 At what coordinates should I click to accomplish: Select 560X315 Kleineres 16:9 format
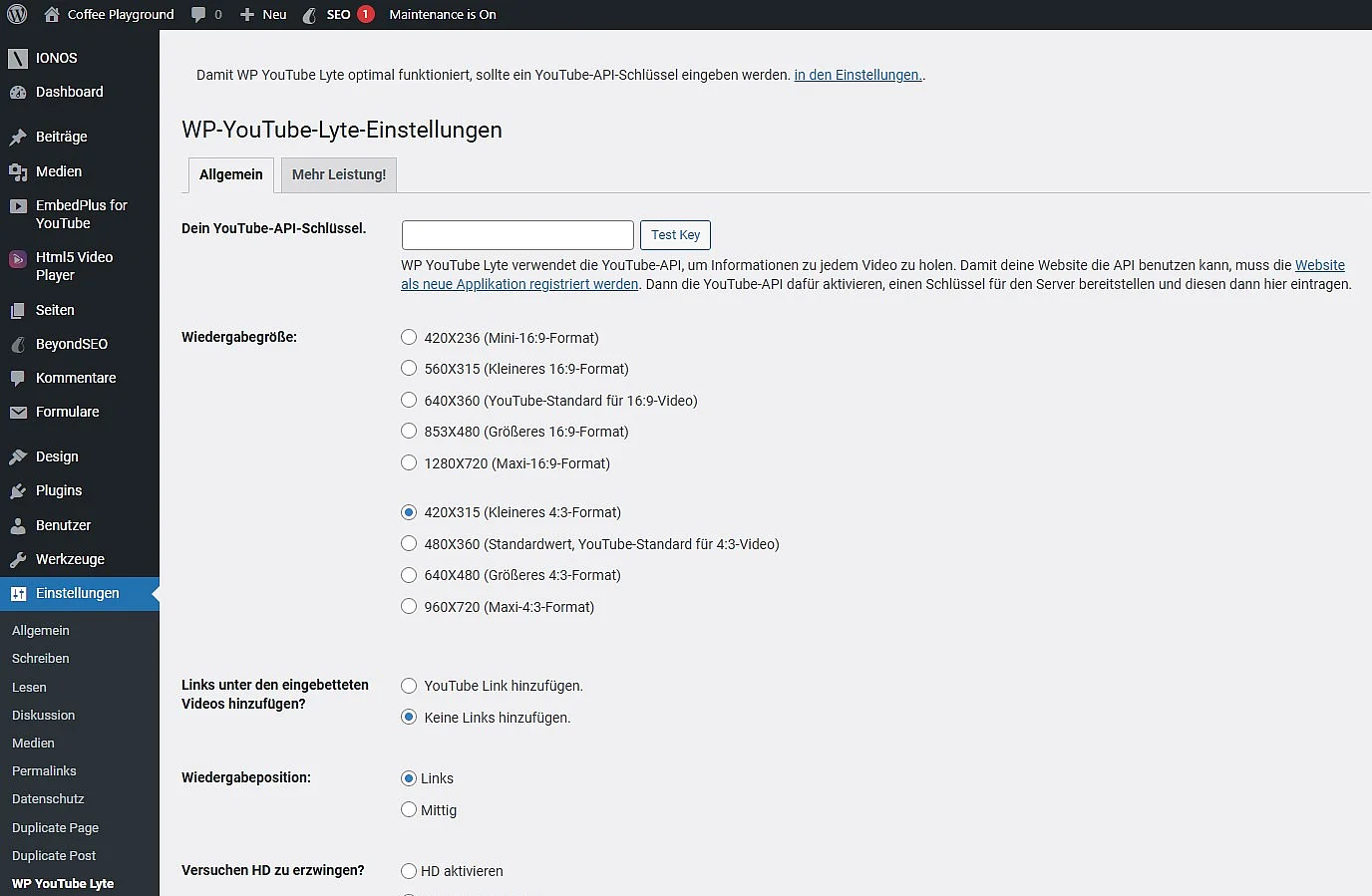[x=409, y=368]
